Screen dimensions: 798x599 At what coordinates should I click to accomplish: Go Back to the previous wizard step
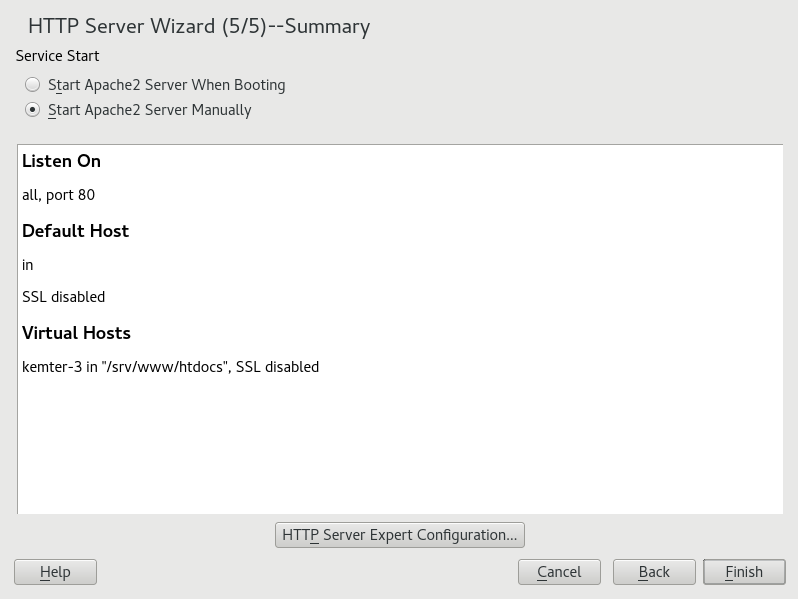click(654, 572)
